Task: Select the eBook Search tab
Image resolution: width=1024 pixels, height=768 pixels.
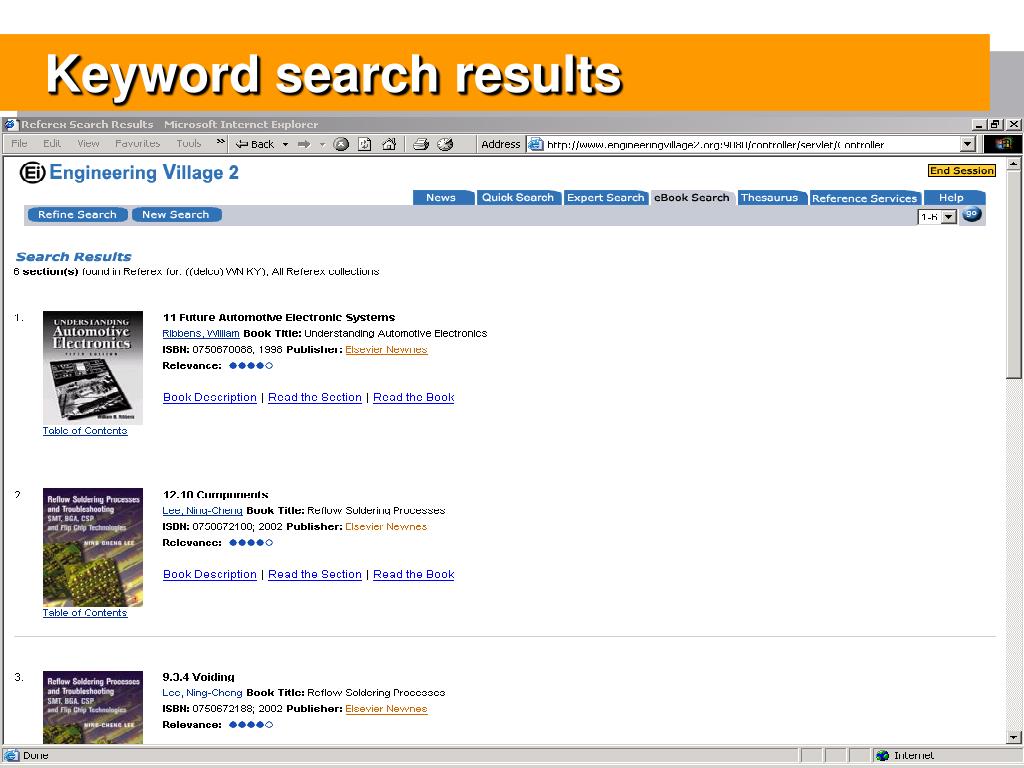Action: 692,198
